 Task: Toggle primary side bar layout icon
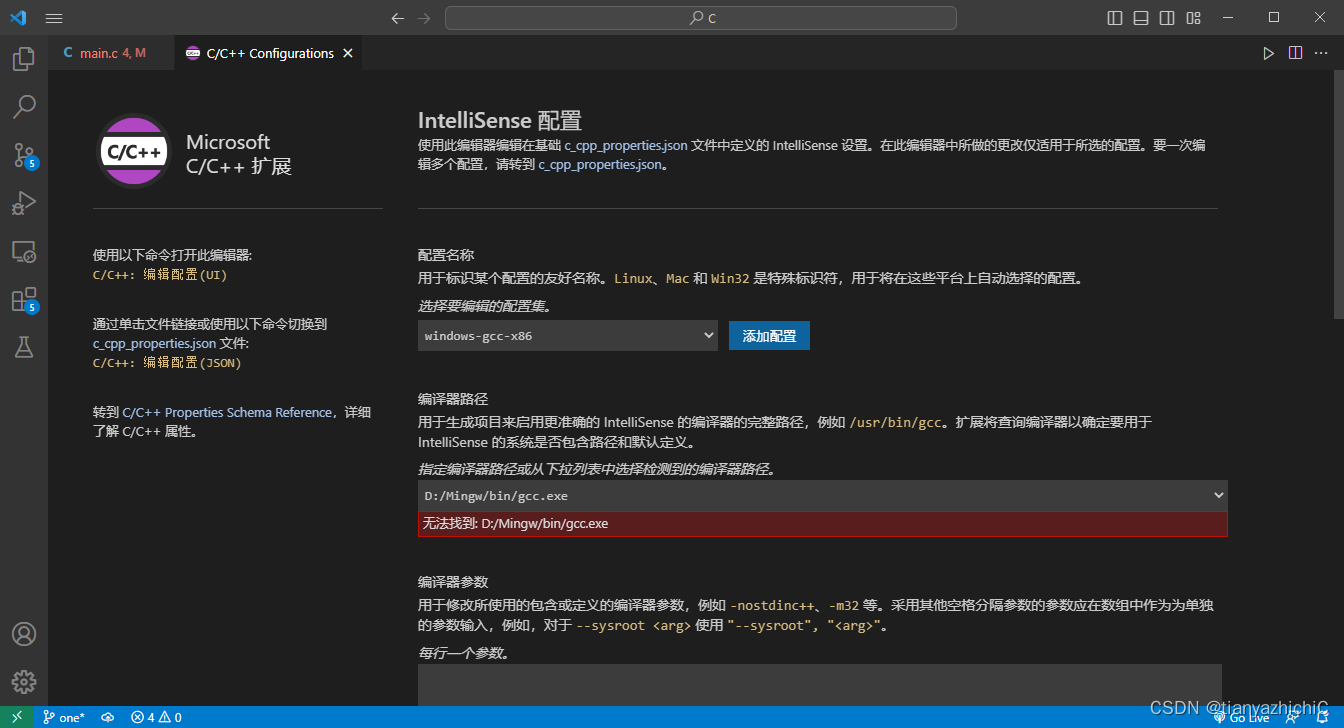(1115, 18)
